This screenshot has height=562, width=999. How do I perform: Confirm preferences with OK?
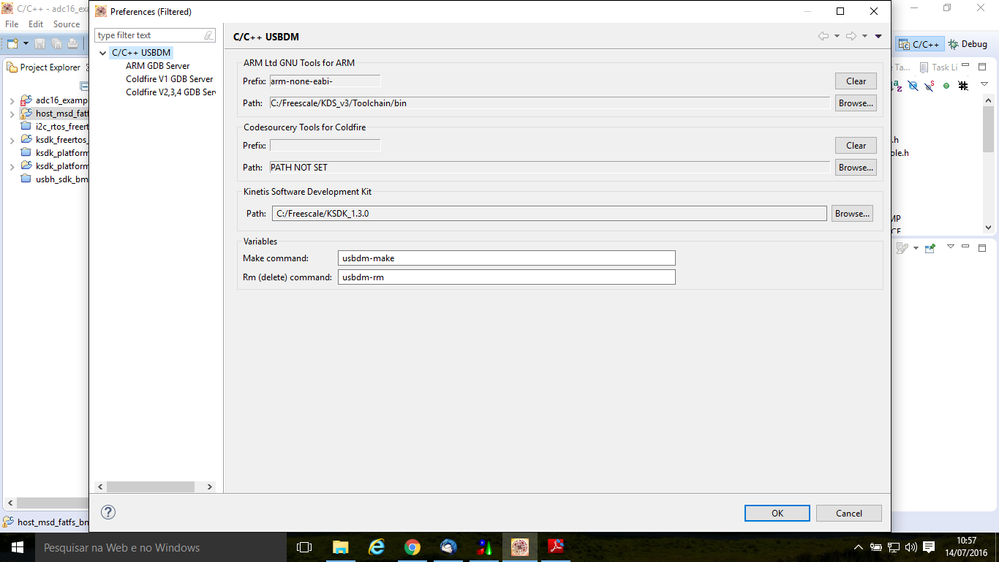(x=777, y=513)
